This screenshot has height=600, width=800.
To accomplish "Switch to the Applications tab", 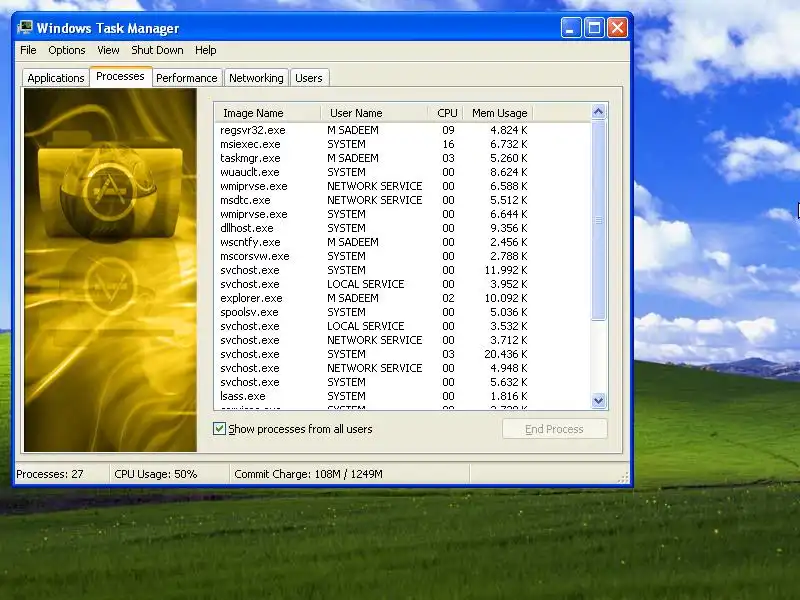I will pos(56,78).
